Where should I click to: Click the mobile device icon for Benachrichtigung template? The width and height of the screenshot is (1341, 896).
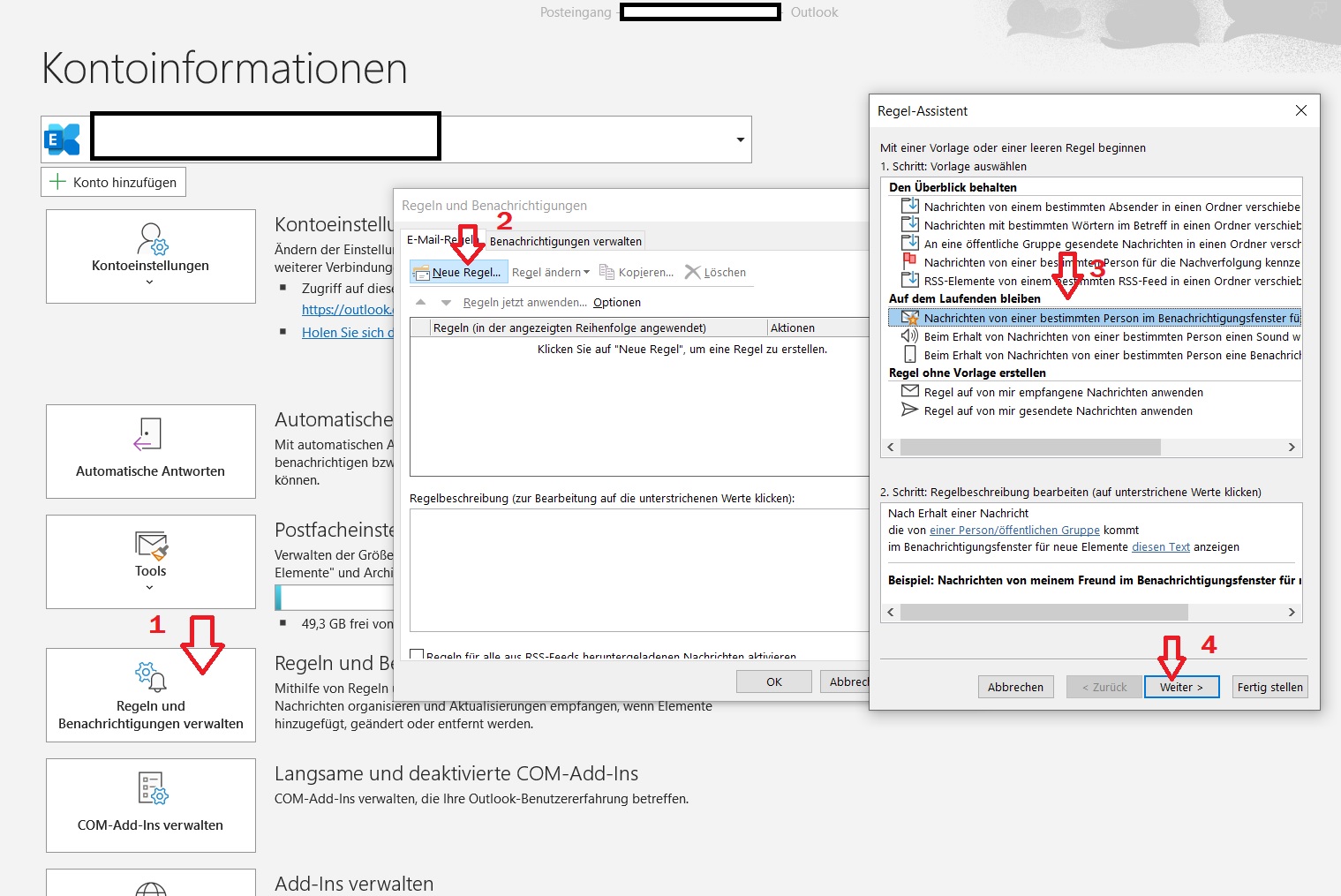point(909,355)
